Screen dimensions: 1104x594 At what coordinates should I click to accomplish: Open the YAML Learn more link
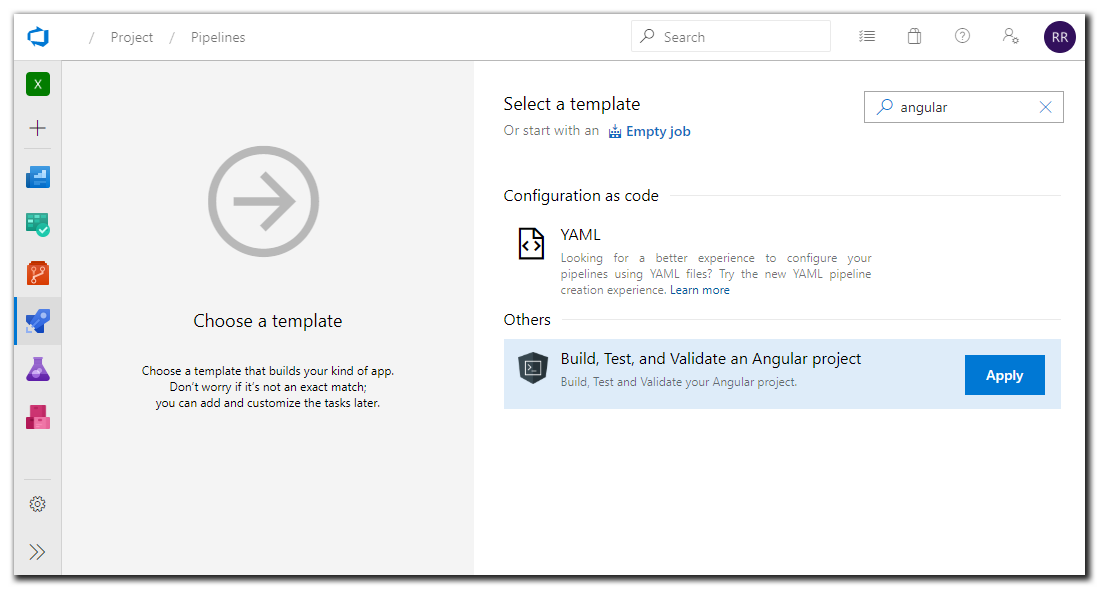700,290
